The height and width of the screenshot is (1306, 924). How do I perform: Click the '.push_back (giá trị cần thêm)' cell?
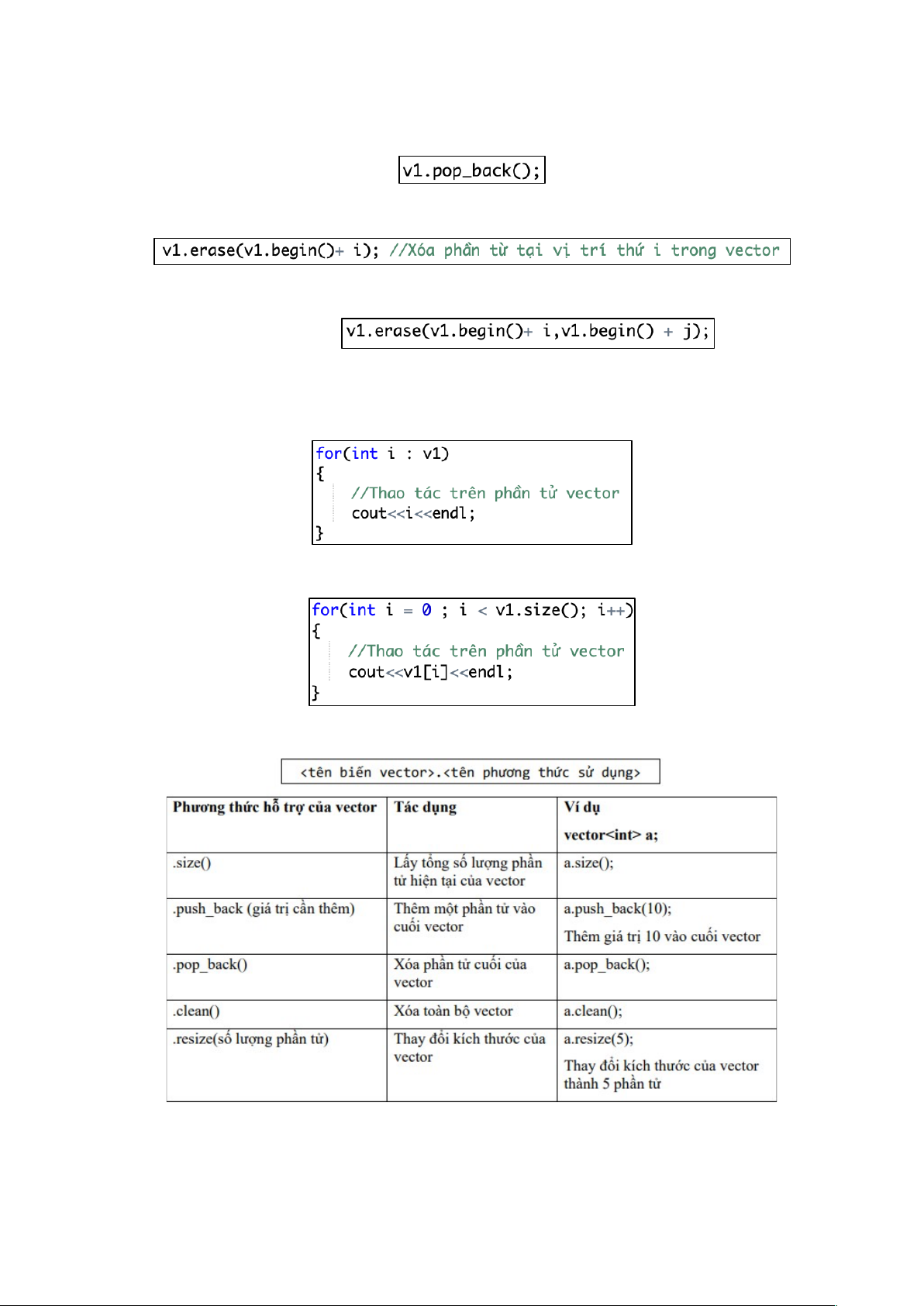[x=264, y=908]
